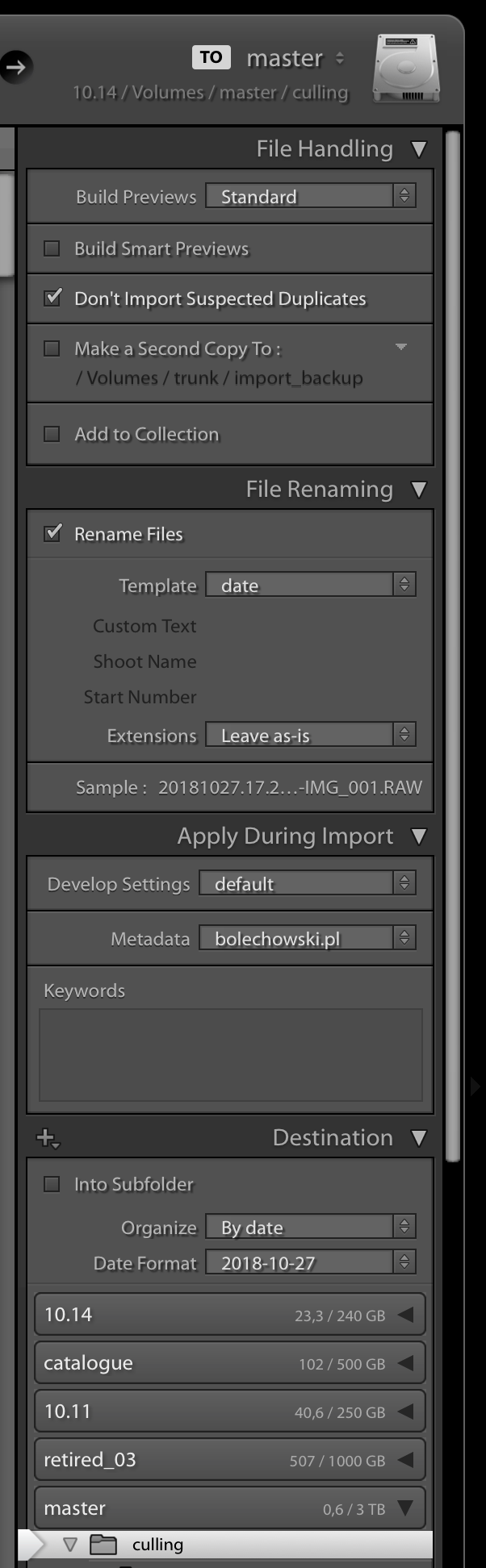This screenshot has width=486, height=1568.
Task: Toggle the catalogue volume arrow
Action: (x=405, y=1363)
